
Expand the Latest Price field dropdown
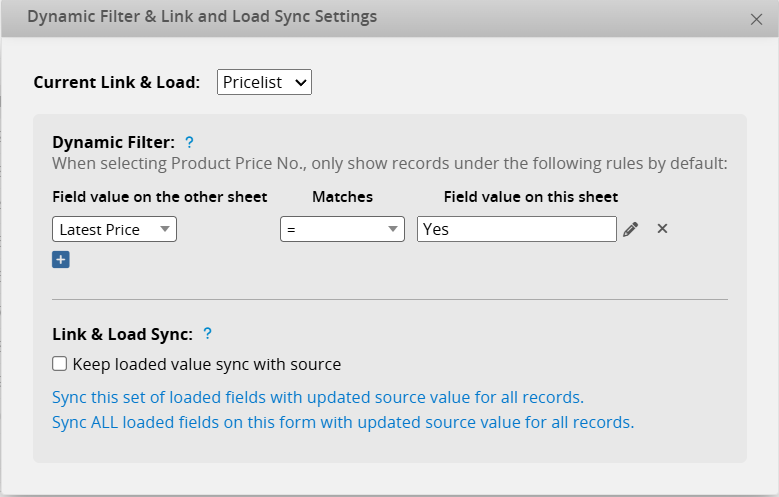114,229
